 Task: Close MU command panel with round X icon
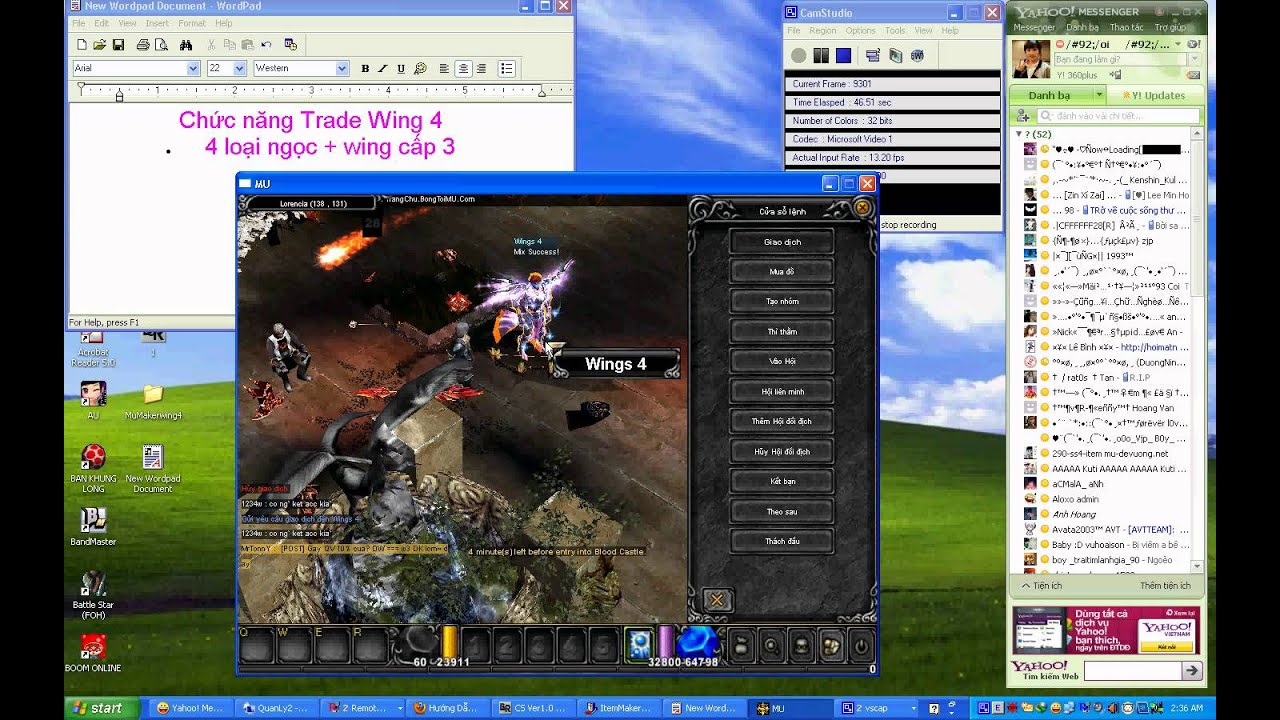point(862,209)
